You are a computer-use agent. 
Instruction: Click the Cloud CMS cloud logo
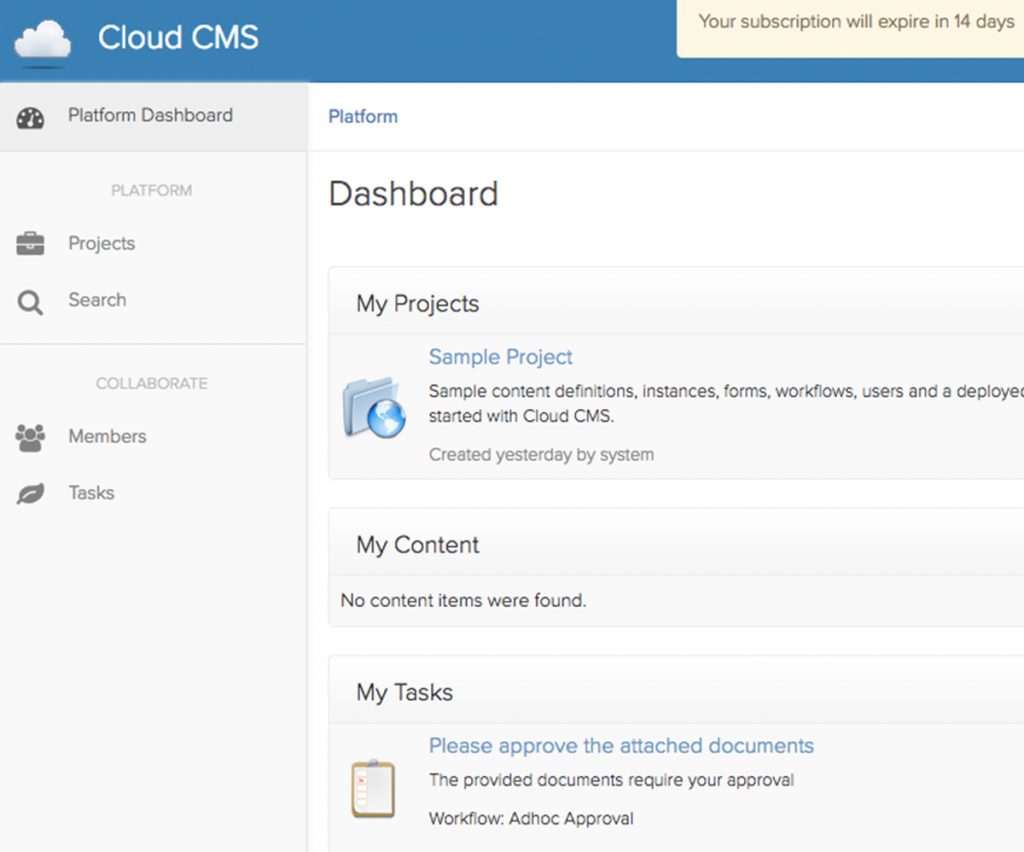point(42,38)
